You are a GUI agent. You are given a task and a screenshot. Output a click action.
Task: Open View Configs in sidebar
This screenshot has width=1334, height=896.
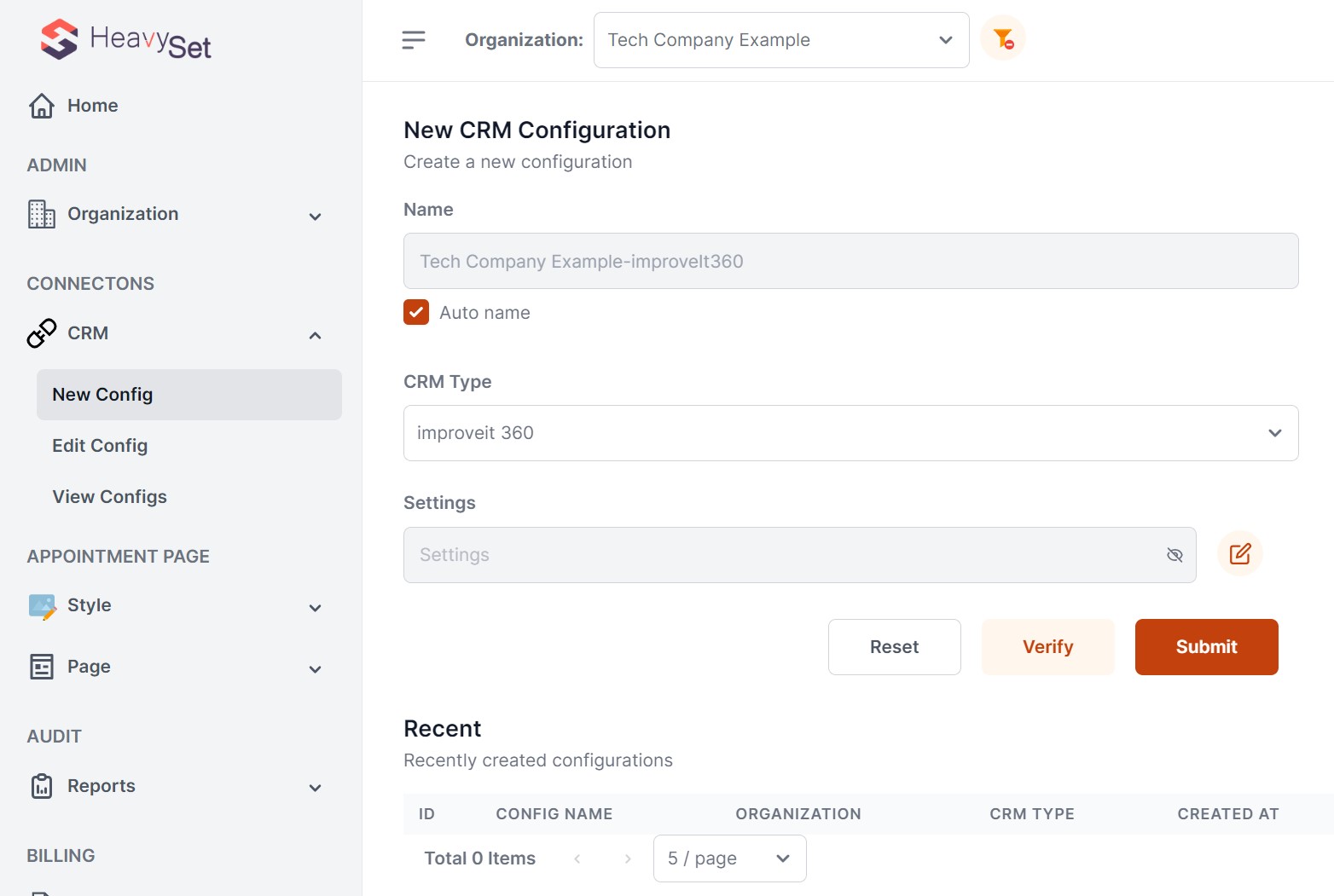(109, 497)
